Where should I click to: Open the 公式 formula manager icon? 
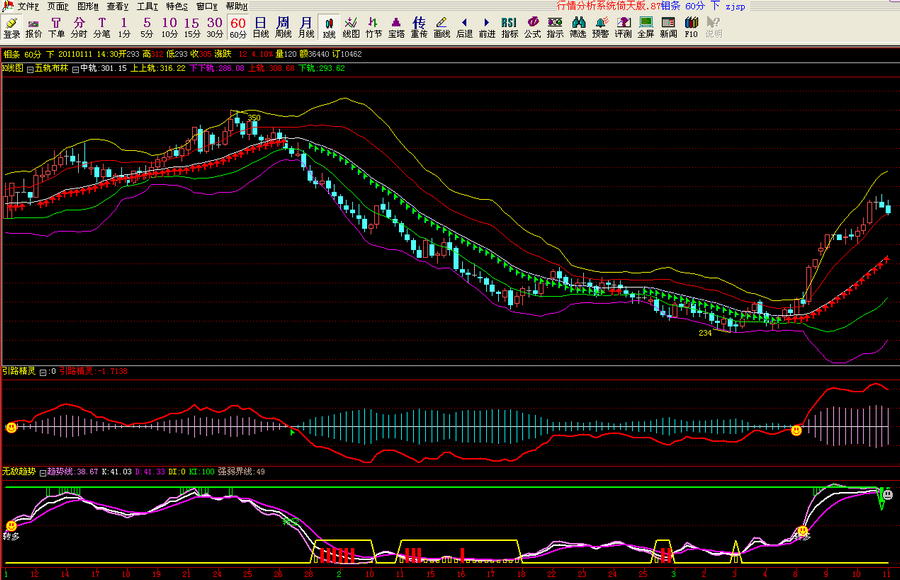click(x=532, y=27)
